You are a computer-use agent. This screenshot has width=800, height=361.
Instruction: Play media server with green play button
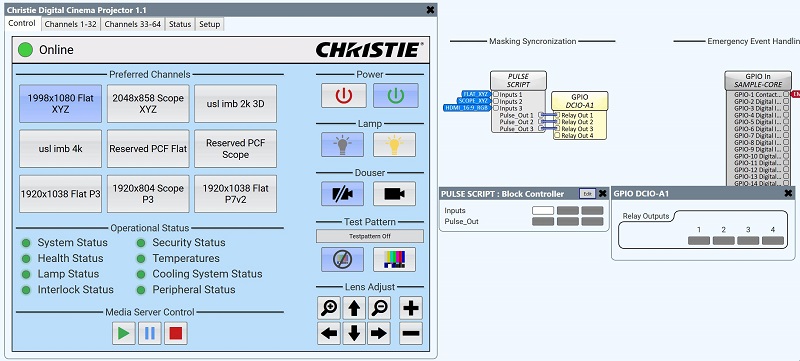tap(123, 333)
